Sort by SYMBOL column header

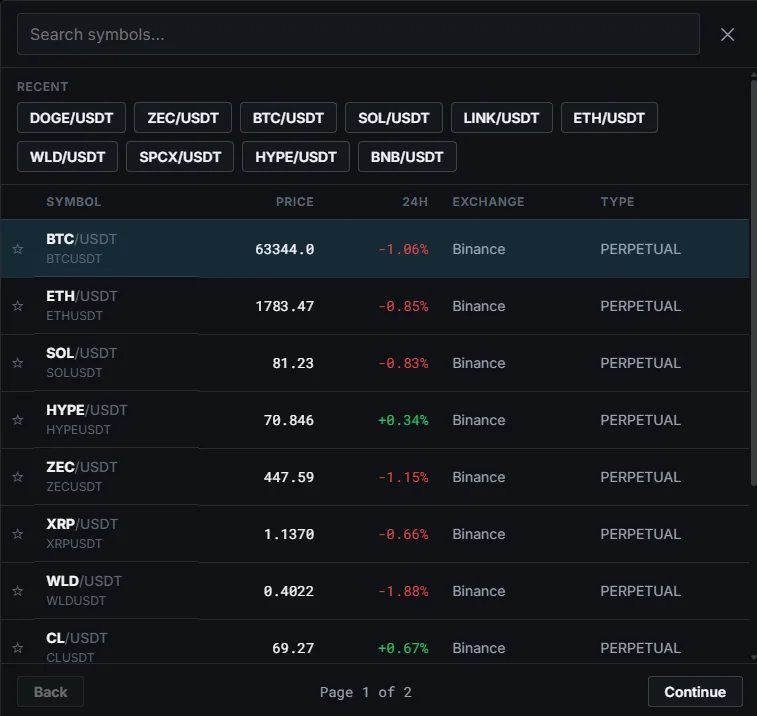[x=73, y=201]
